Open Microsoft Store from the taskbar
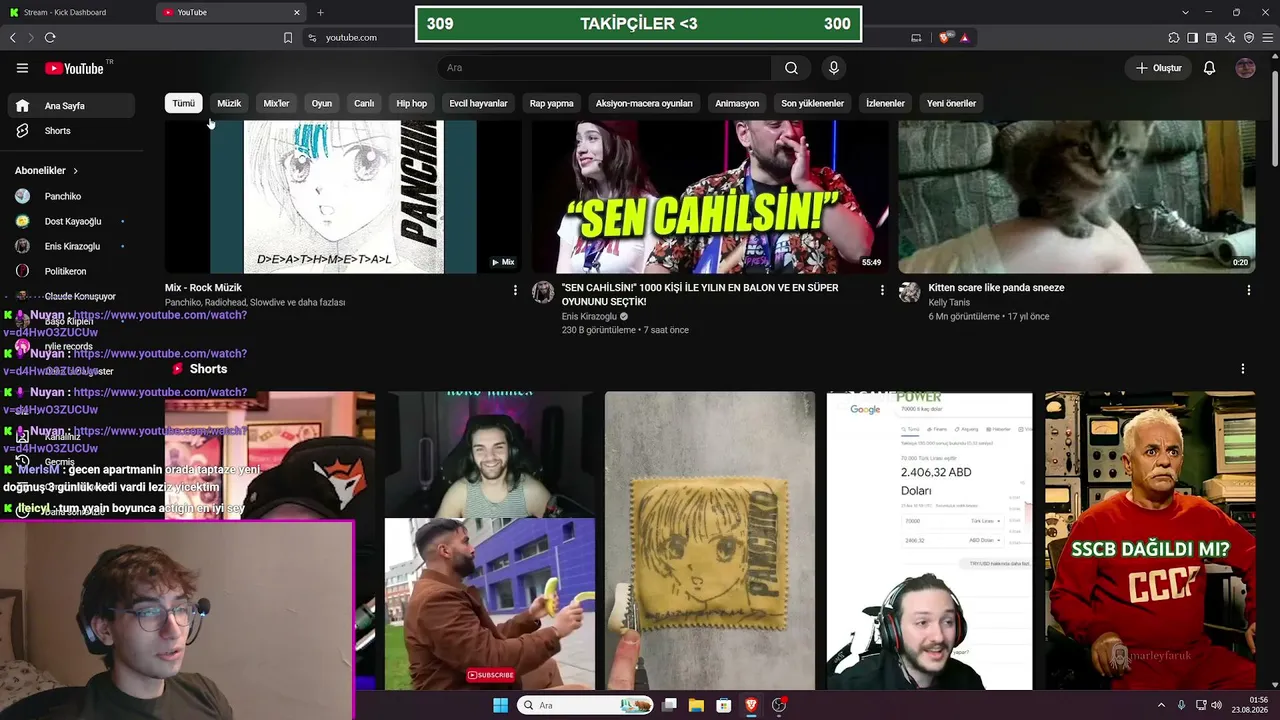The height and width of the screenshot is (720, 1280). pos(723,705)
